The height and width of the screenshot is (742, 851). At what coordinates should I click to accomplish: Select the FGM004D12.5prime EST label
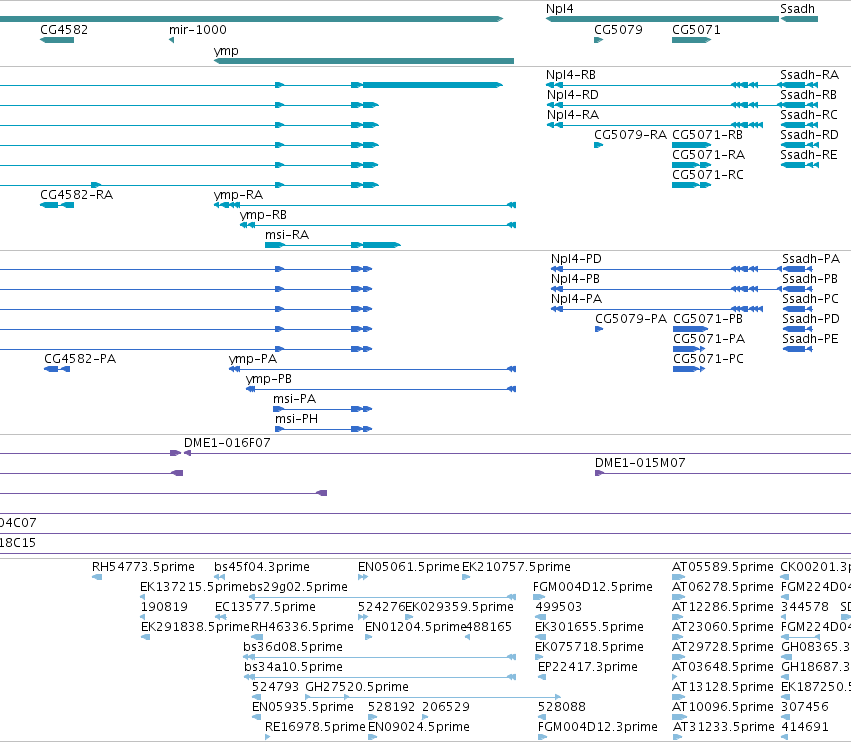[593, 587]
